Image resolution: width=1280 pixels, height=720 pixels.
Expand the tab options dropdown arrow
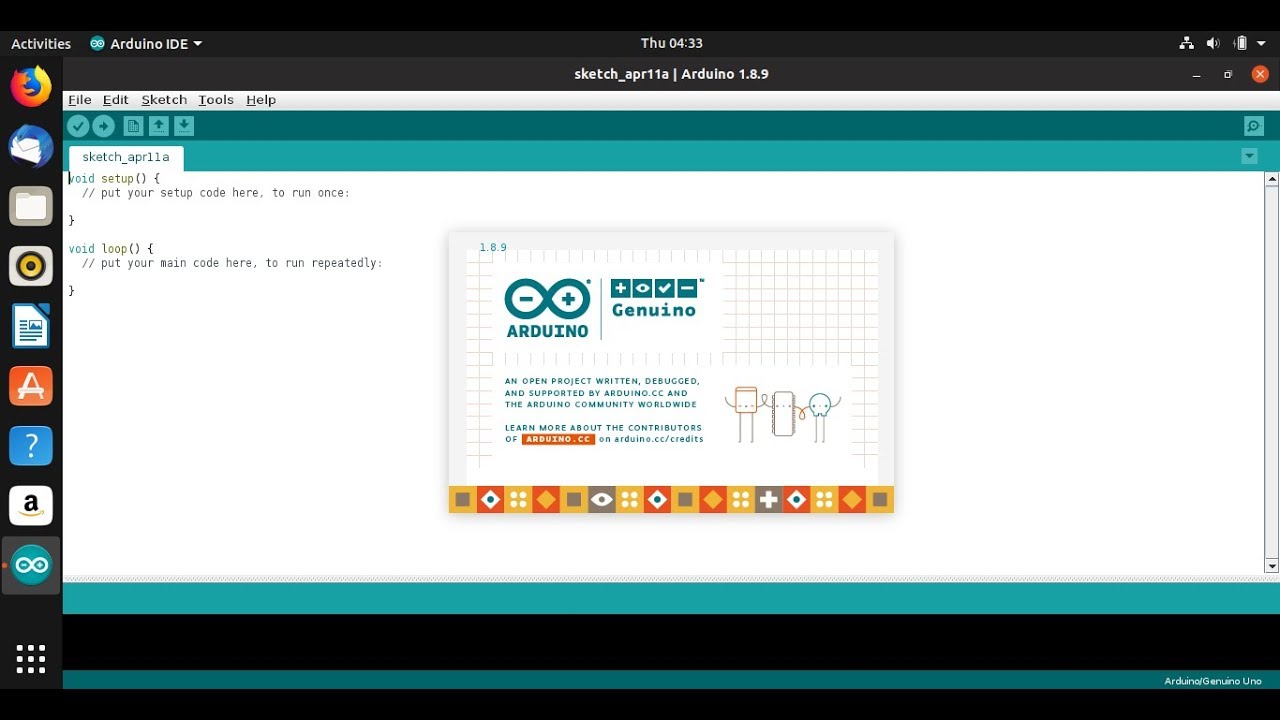1249,156
